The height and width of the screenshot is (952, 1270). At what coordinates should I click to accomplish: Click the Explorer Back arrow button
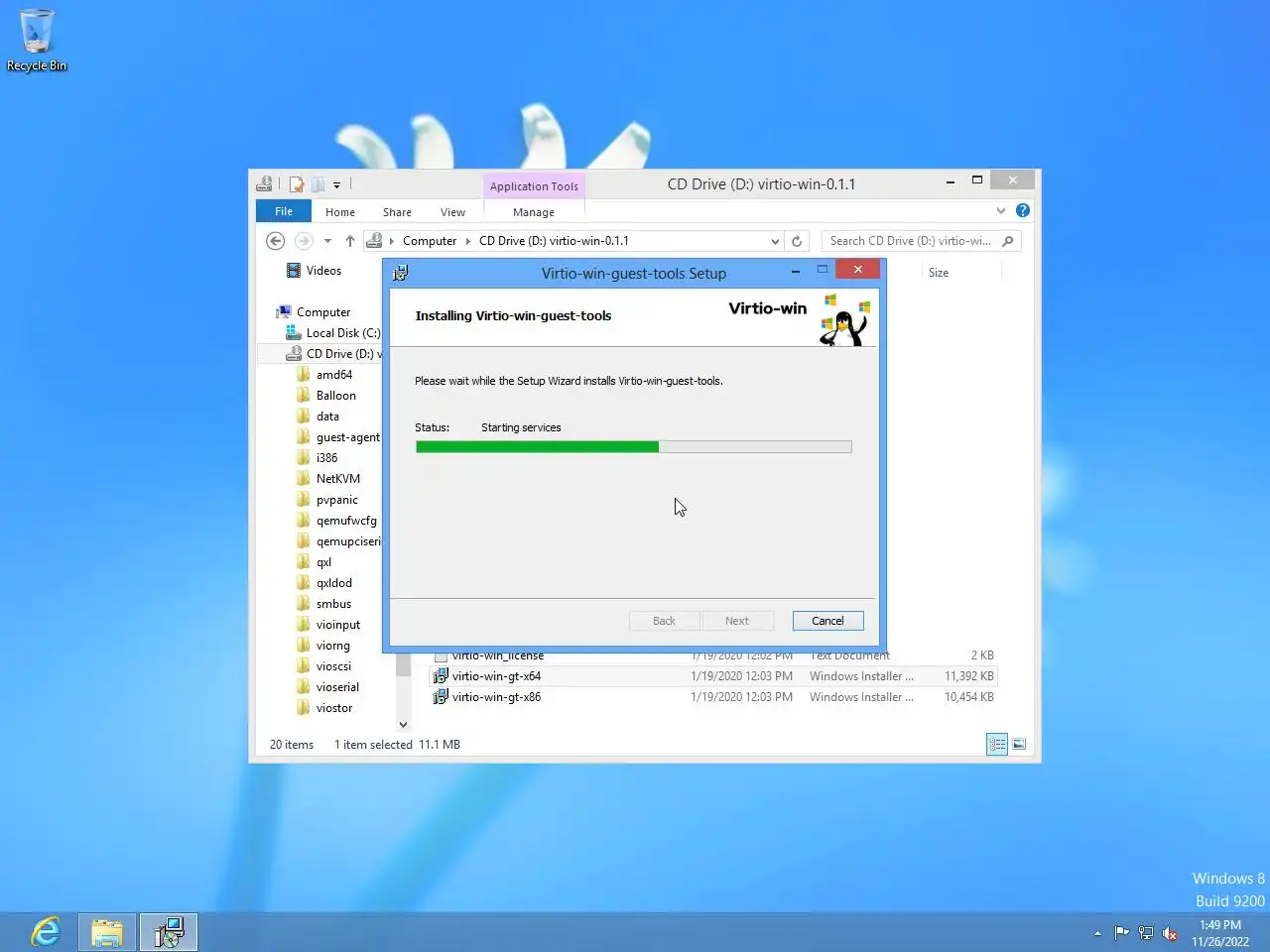click(x=276, y=241)
